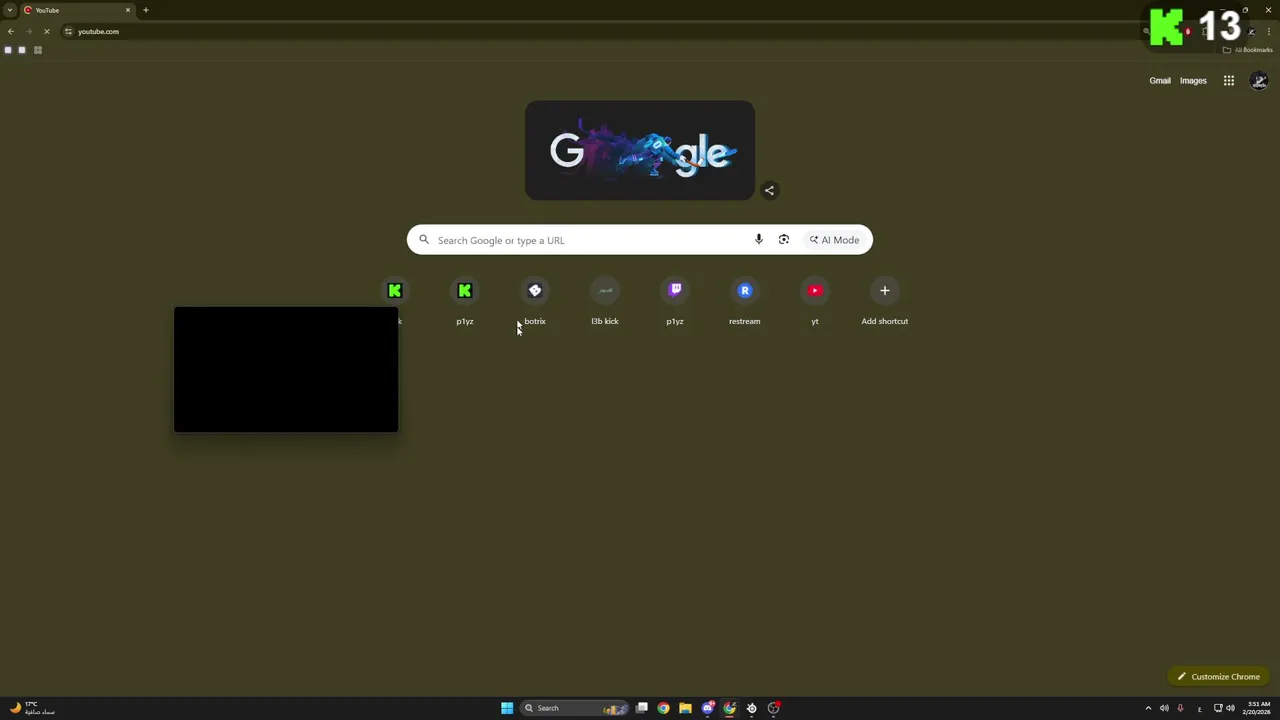Image resolution: width=1280 pixels, height=720 pixels.
Task: Click the Customize Chrome button
Action: (x=1218, y=677)
